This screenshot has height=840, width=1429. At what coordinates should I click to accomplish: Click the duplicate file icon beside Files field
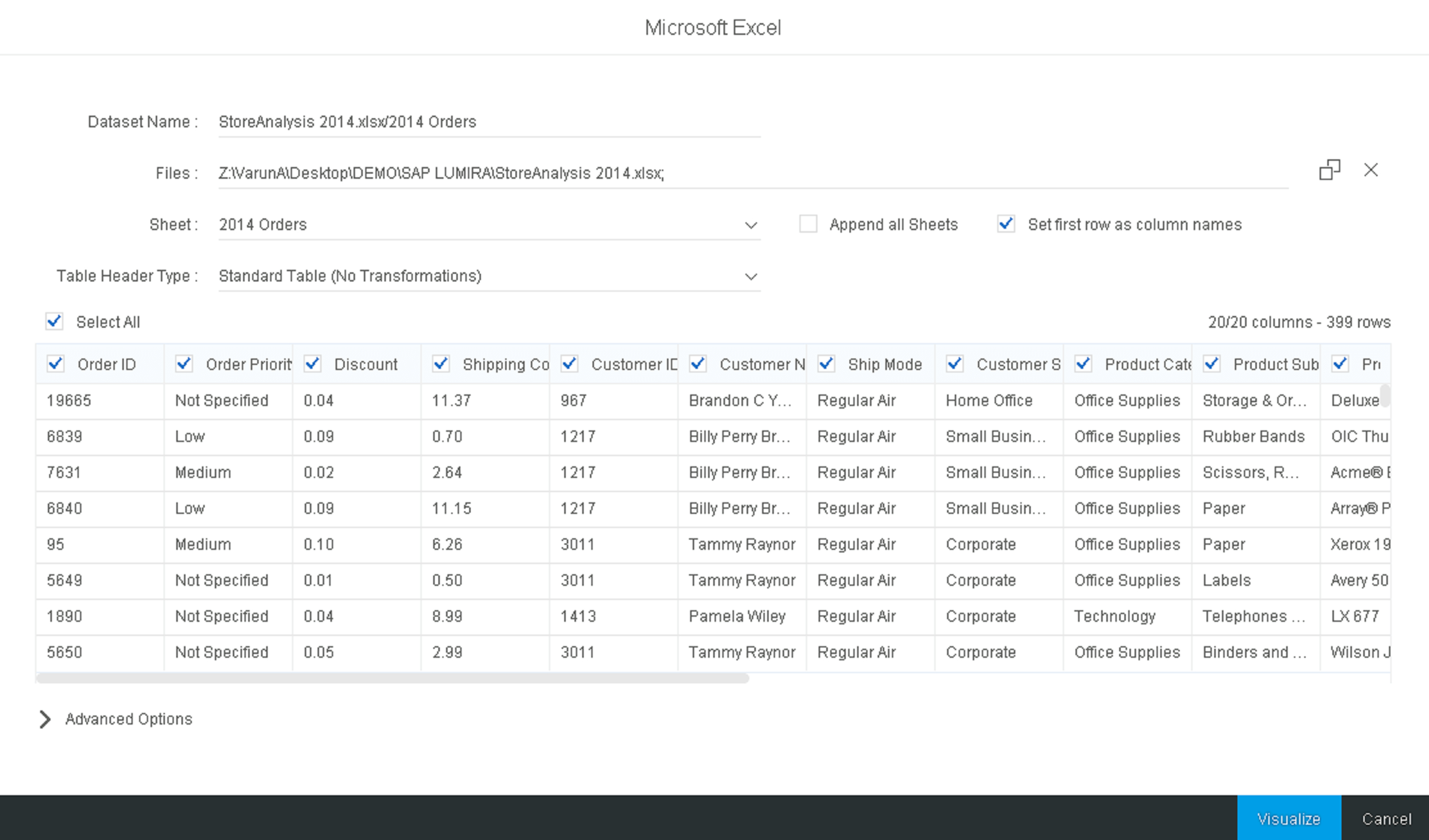click(1329, 170)
